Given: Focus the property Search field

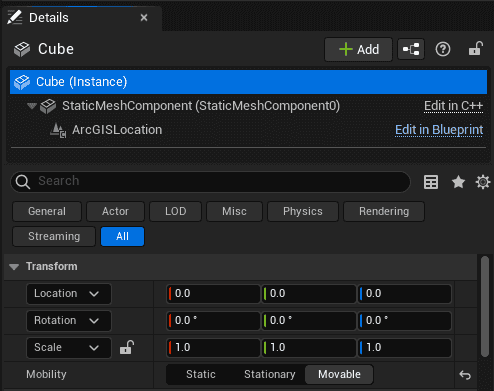Looking at the screenshot, I should click(x=211, y=182).
